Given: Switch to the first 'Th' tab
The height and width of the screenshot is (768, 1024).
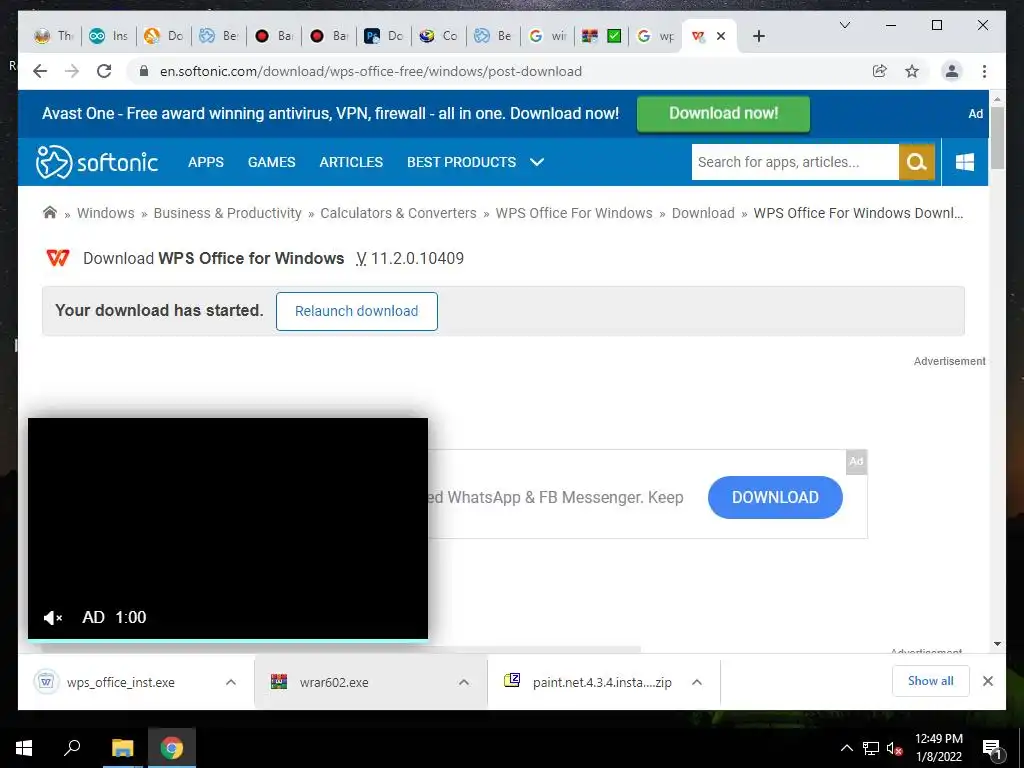Looking at the screenshot, I should (x=54, y=36).
